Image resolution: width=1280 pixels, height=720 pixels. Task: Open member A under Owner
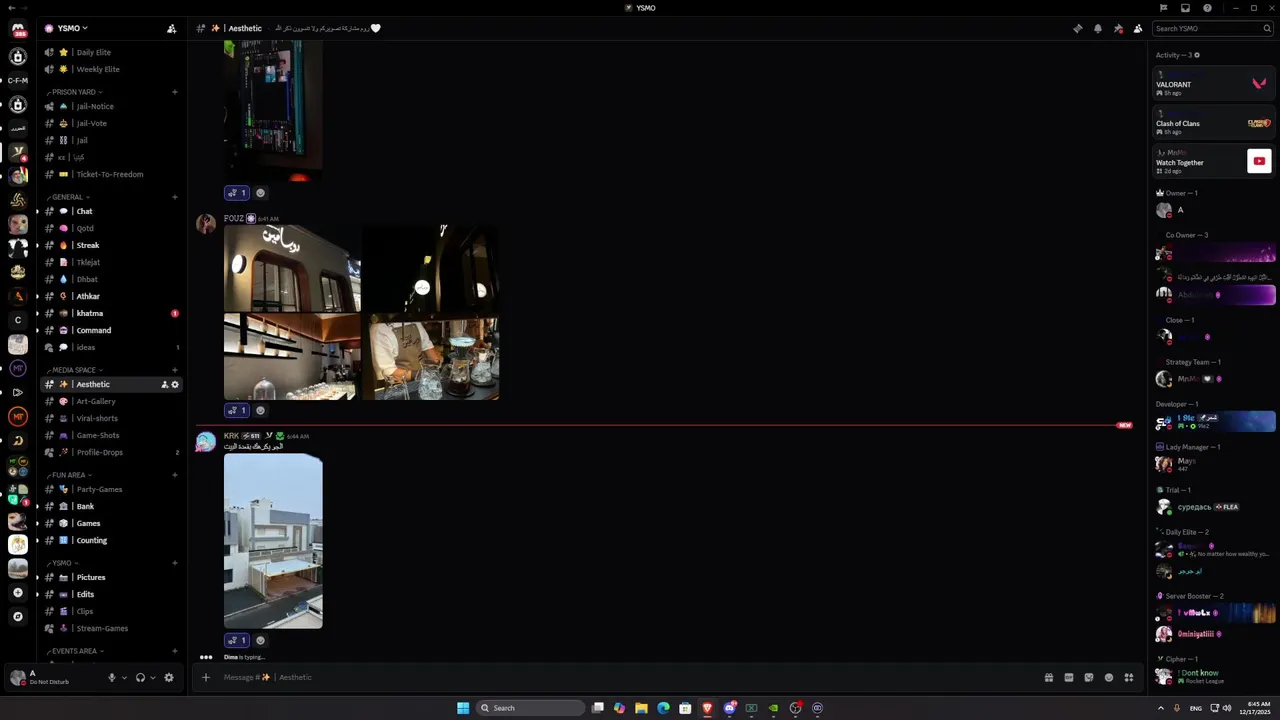tap(1214, 210)
